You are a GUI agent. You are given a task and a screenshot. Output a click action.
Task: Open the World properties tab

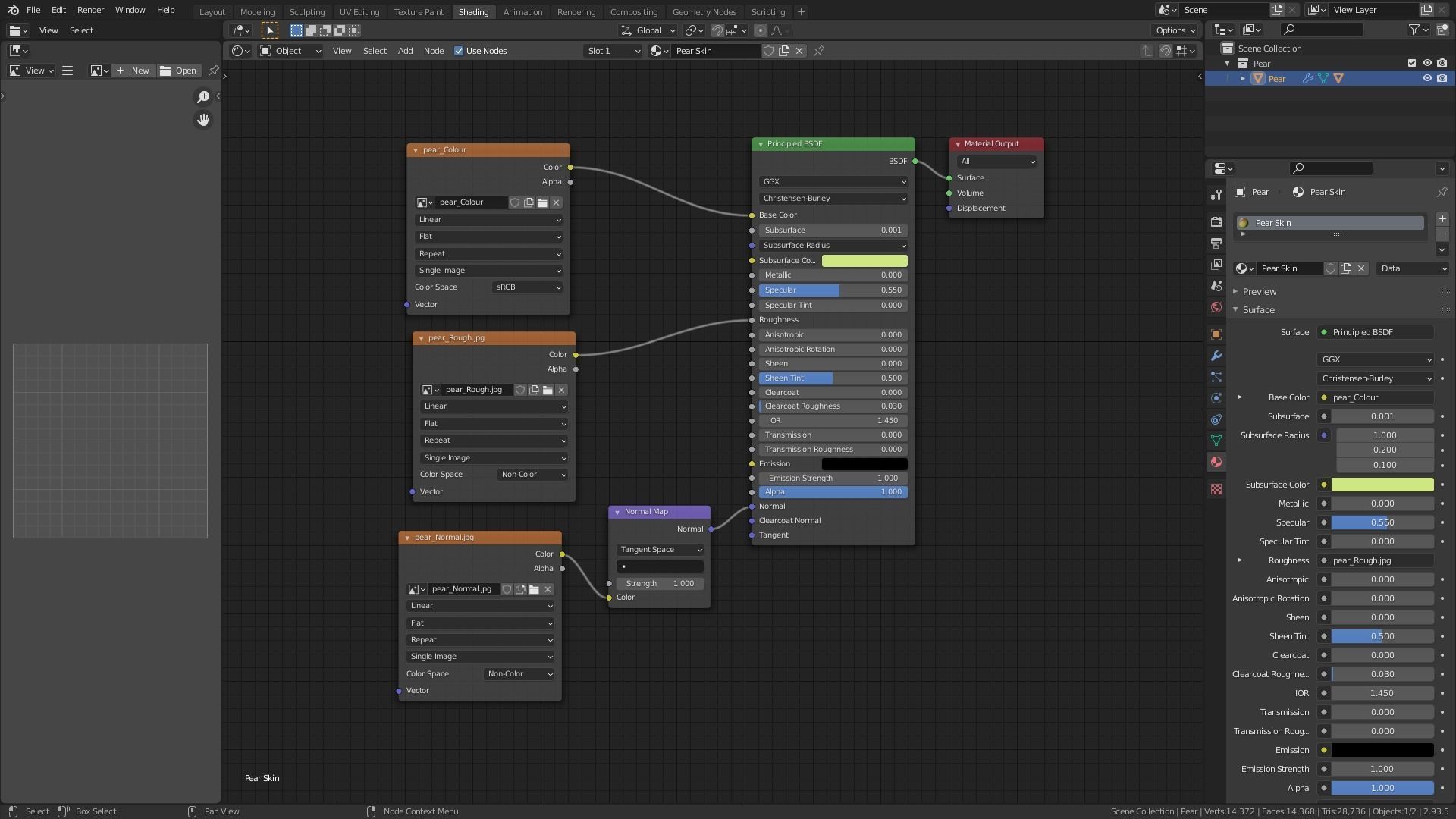1216,307
